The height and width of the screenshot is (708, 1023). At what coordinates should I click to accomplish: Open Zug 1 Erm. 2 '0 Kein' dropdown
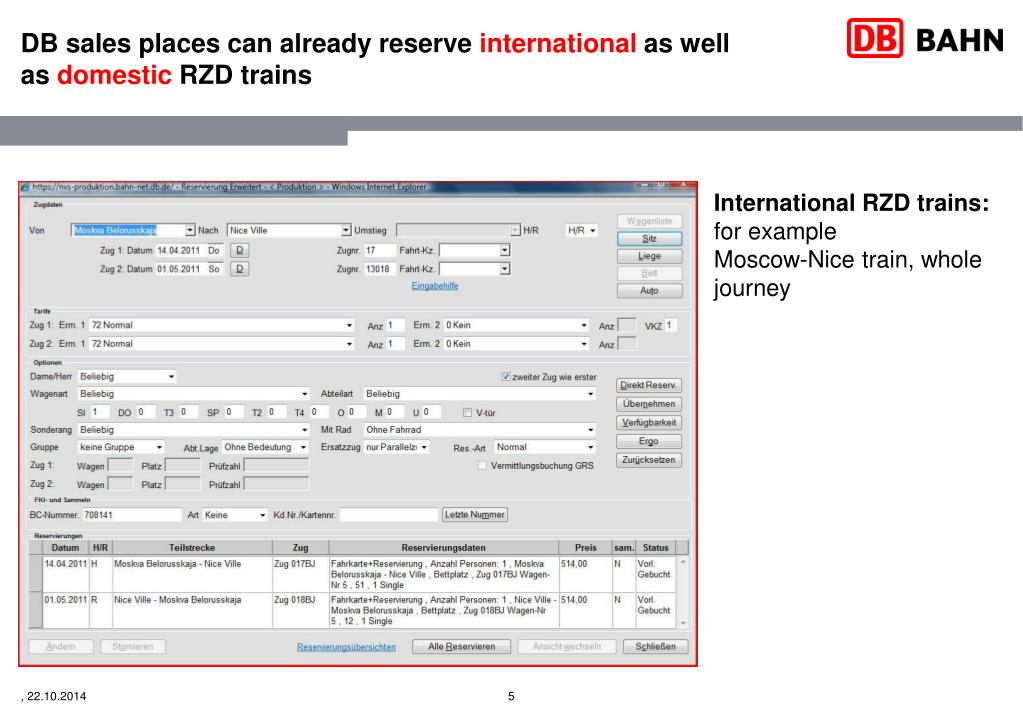click(x=583, y=325)
